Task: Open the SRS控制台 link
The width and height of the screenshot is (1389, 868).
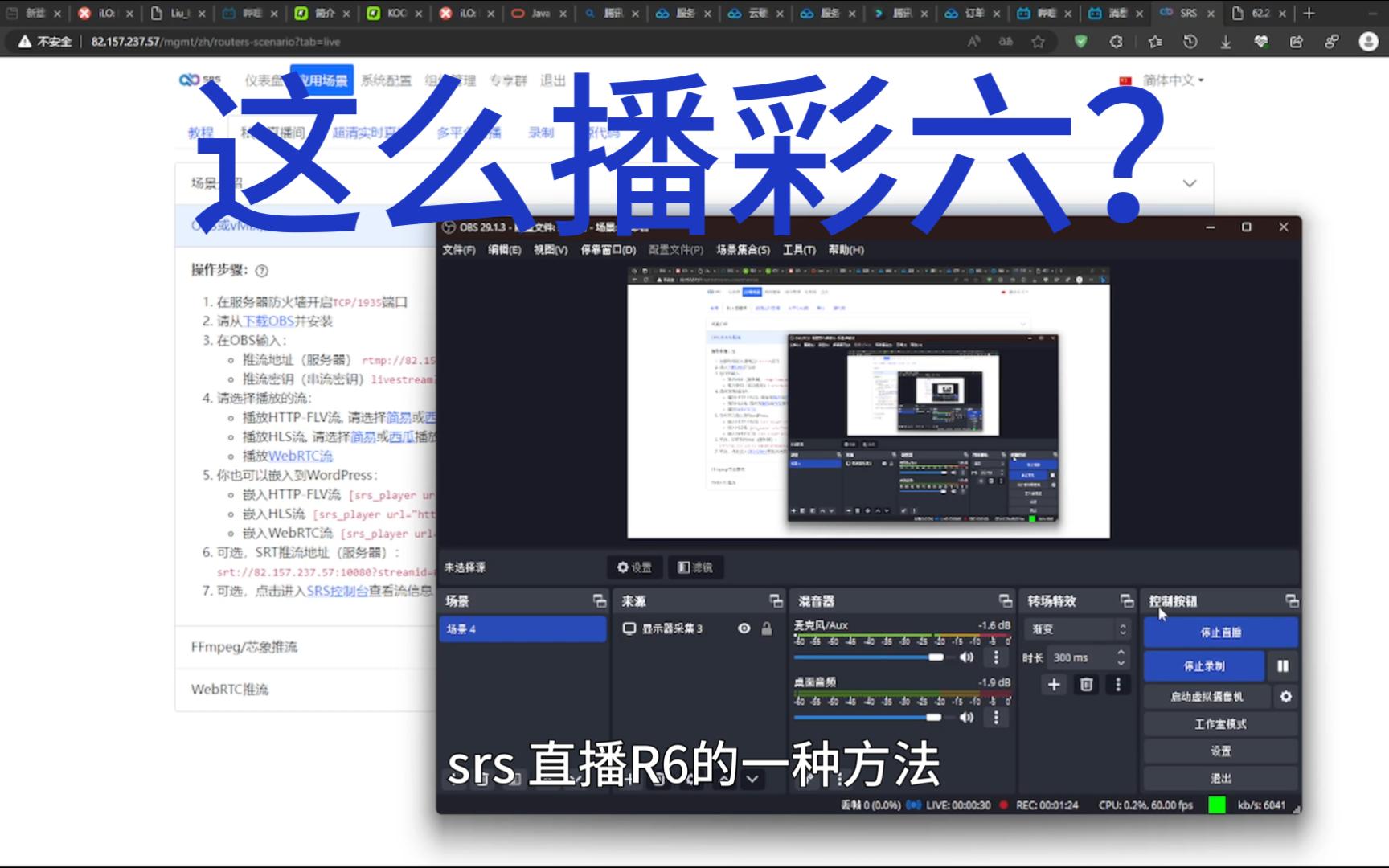Action: click(x=337, y=592)
